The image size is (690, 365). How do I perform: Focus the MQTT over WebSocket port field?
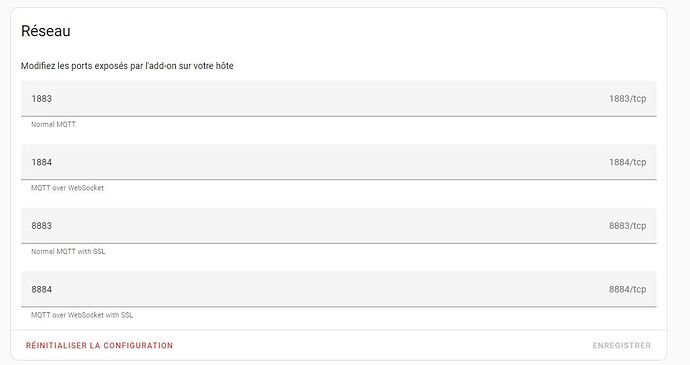(338, 162)
